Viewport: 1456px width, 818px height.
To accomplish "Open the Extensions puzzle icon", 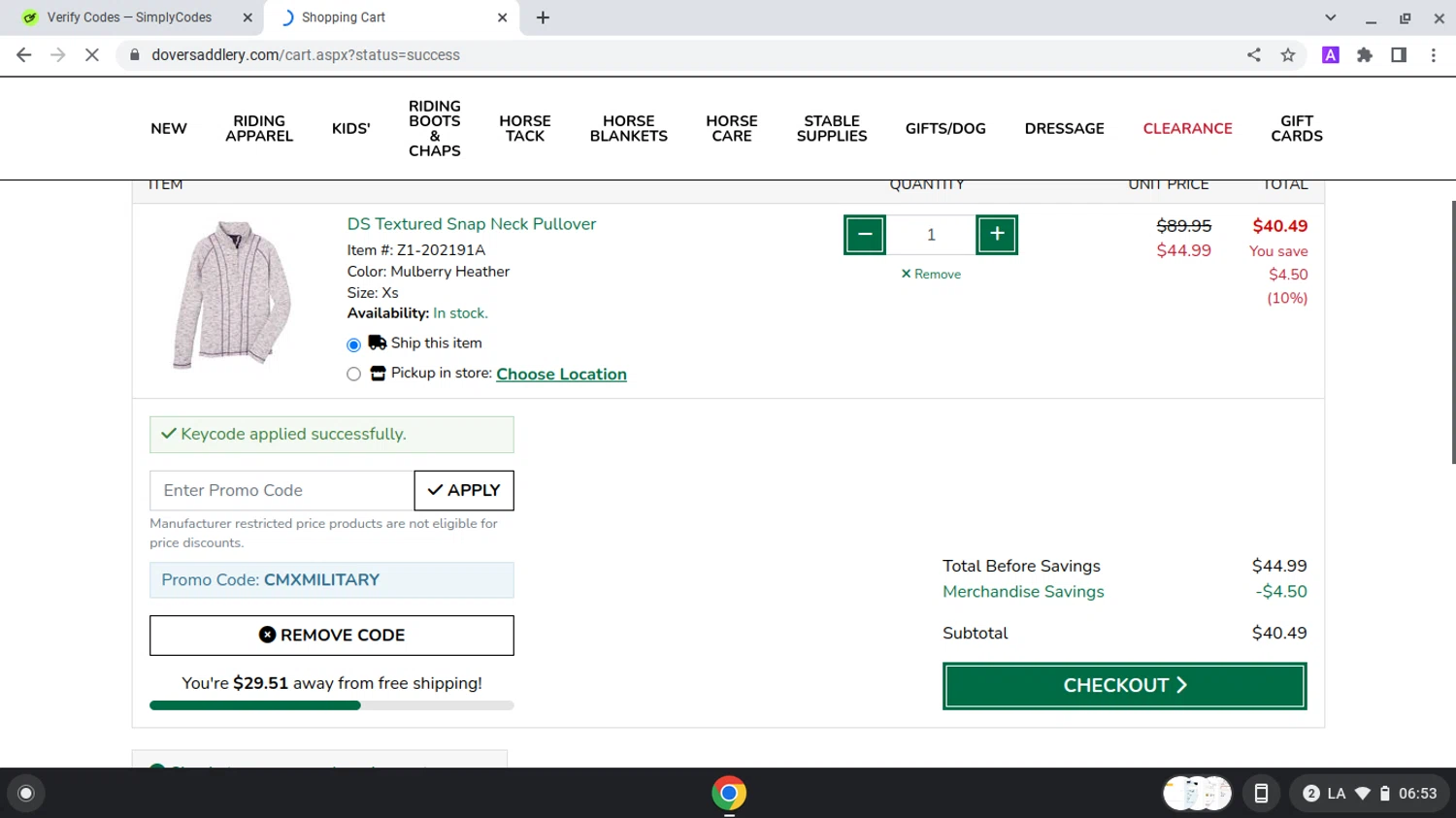I will coord(1365,55).
